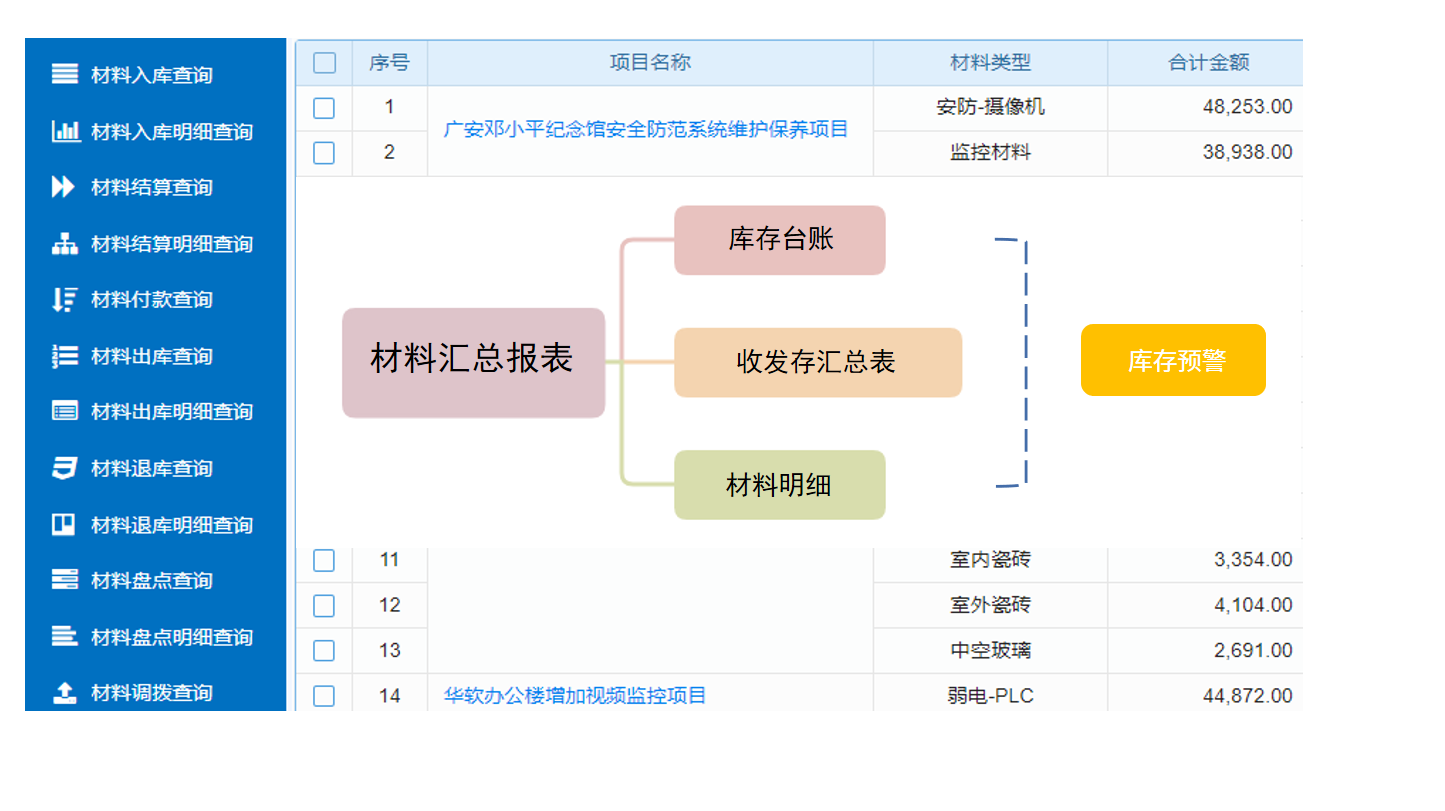Select the checkbox for row 12
The width and height of the screenshot is (1445, 811).
(324, 605)
